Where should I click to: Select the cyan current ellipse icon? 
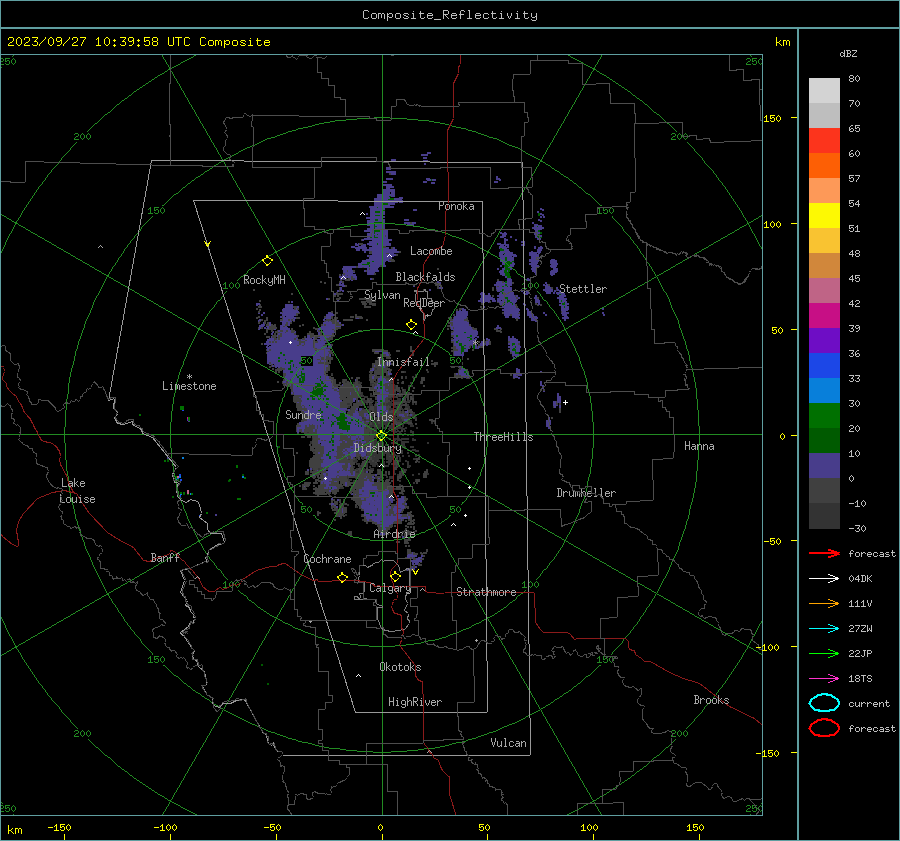point(824,703)
